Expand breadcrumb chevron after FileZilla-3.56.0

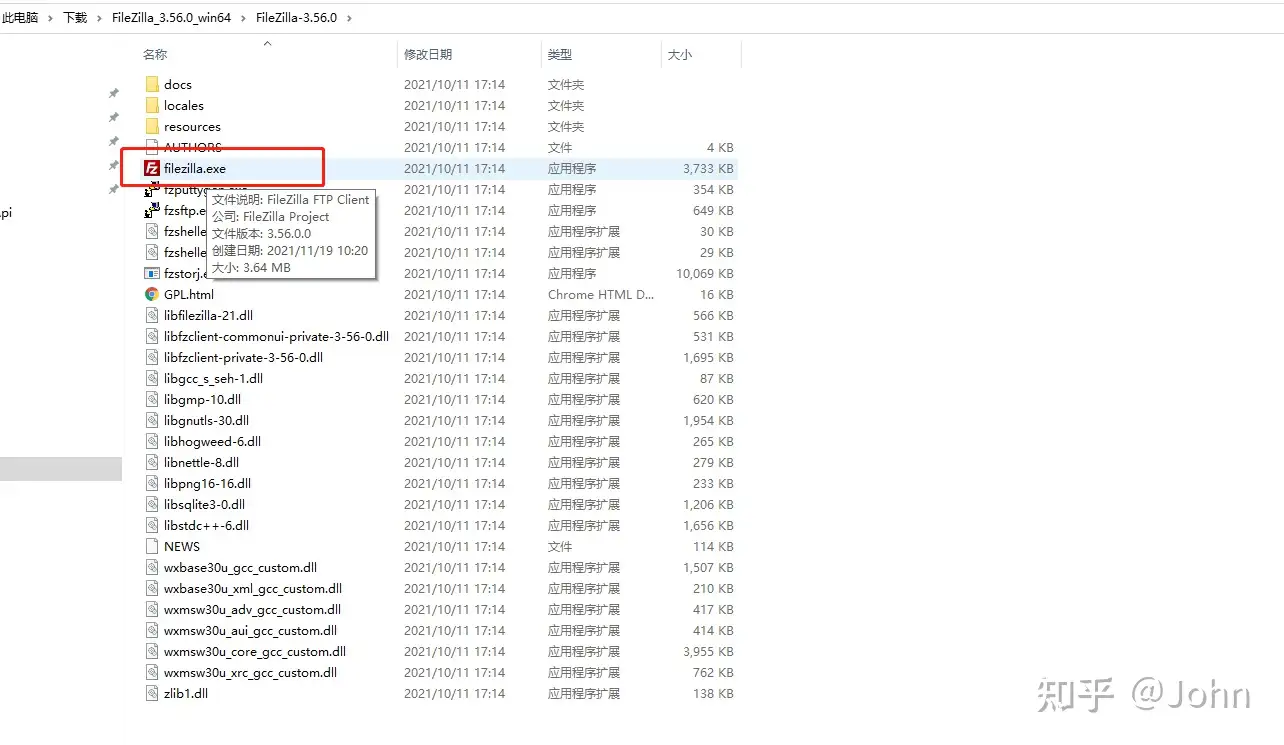pyautogui.click(x=347, y=18)
